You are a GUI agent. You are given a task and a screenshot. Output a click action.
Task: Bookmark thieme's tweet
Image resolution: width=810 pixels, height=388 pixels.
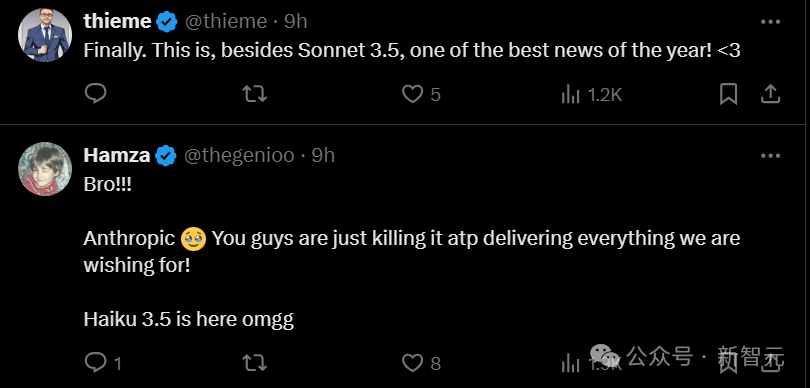(728, 94)
